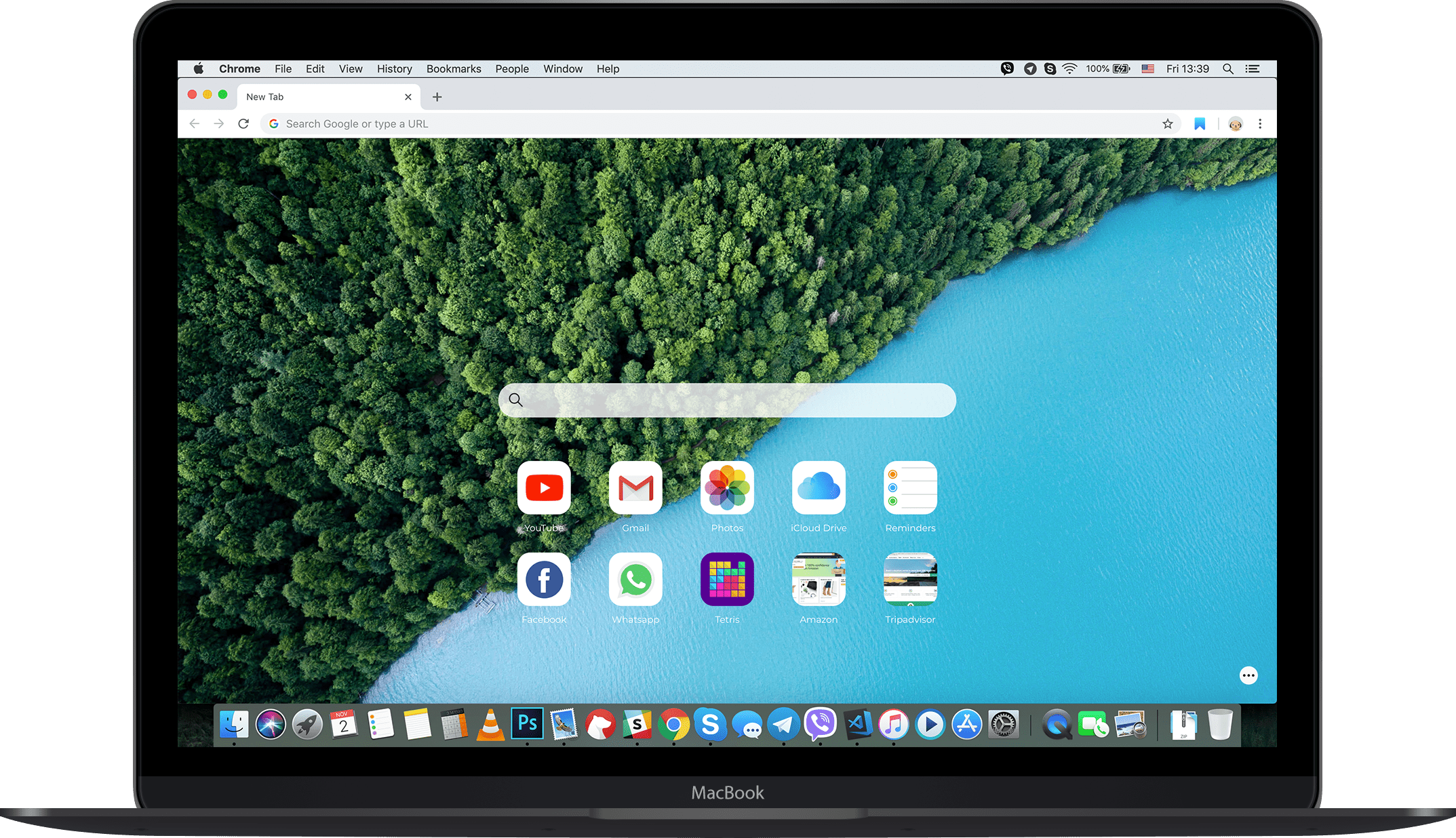This screenshot has width=1456, height=838.
Task: Open the File menu
Action: [x=283, y=68]
